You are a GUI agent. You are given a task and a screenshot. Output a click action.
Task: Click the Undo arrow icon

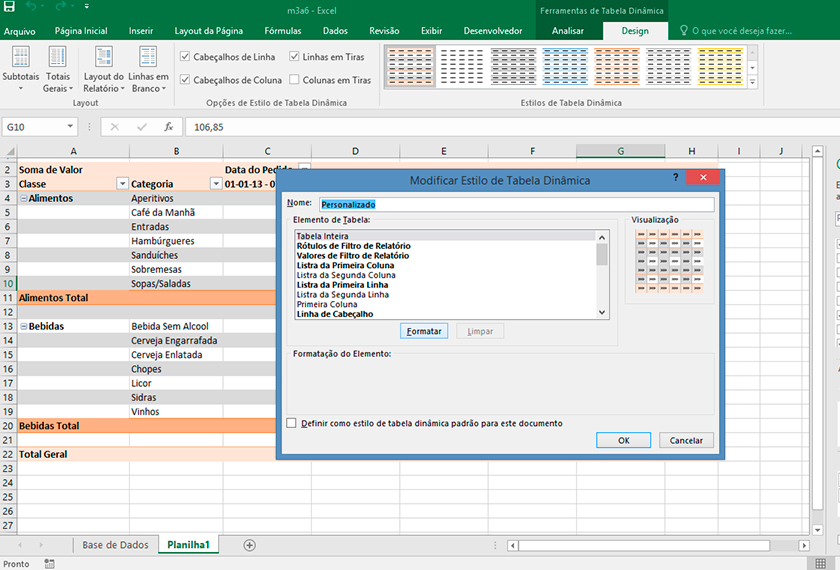tap(31, 6)
